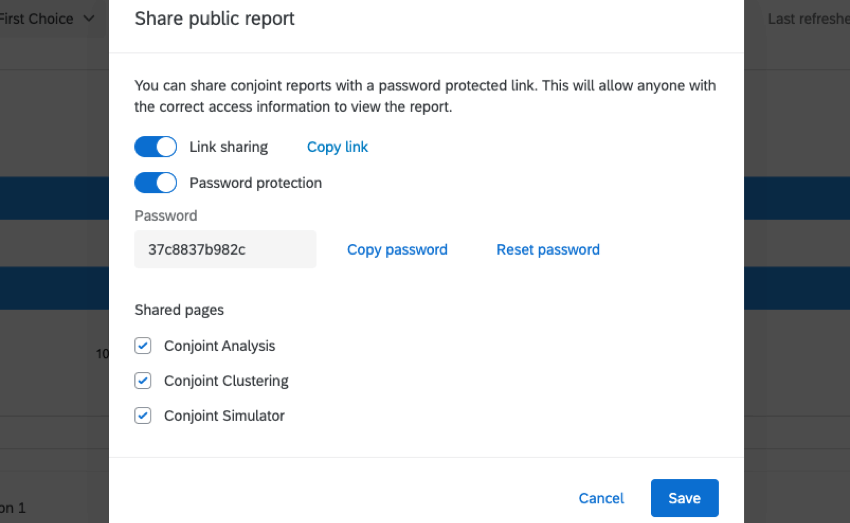Uncheck the Conjoint Analysis checkbox
This screenshot has width=850, height=523.
click(x=143, y=346)
